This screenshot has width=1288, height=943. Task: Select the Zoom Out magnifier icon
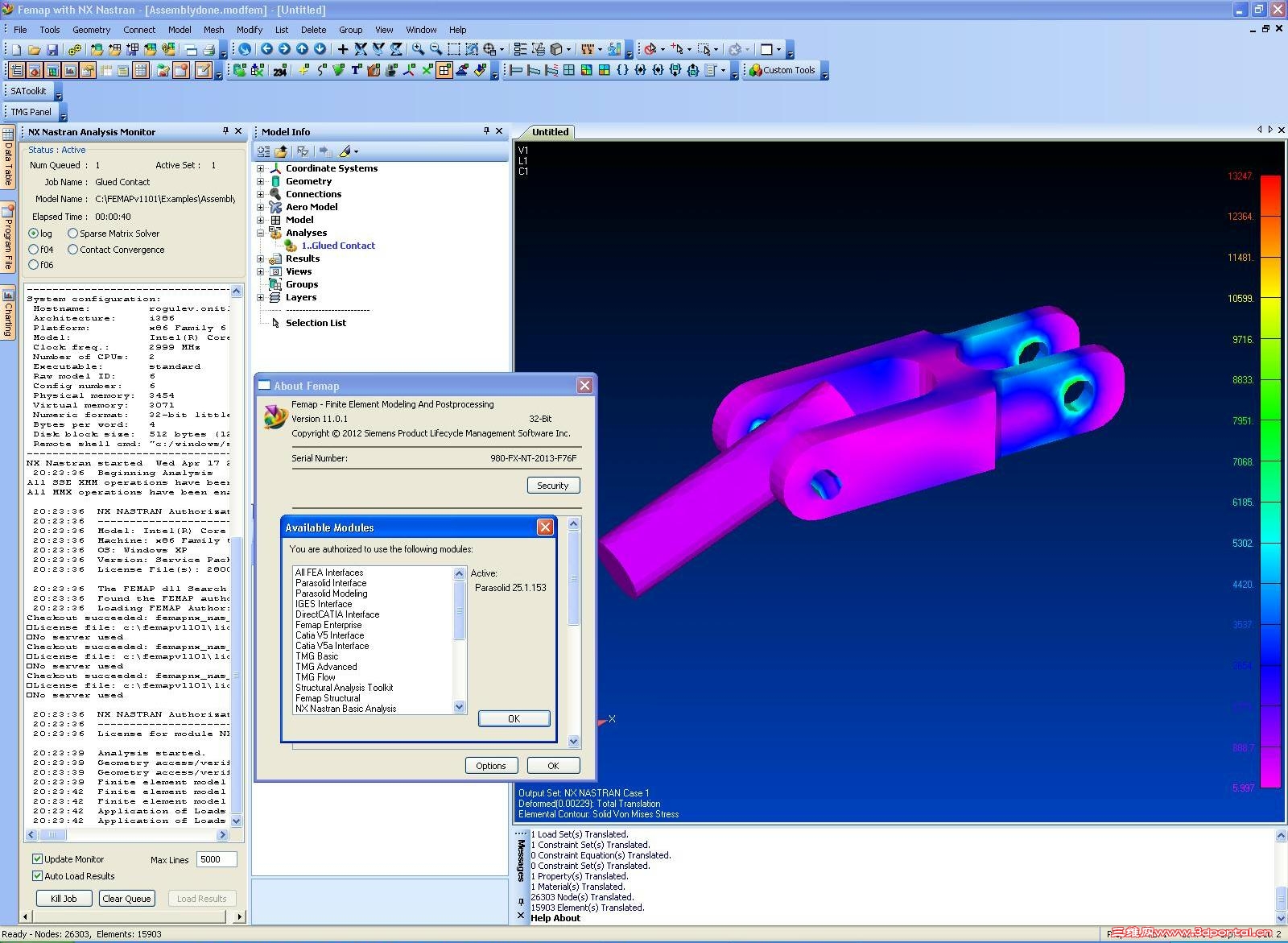tap(436, 49)
